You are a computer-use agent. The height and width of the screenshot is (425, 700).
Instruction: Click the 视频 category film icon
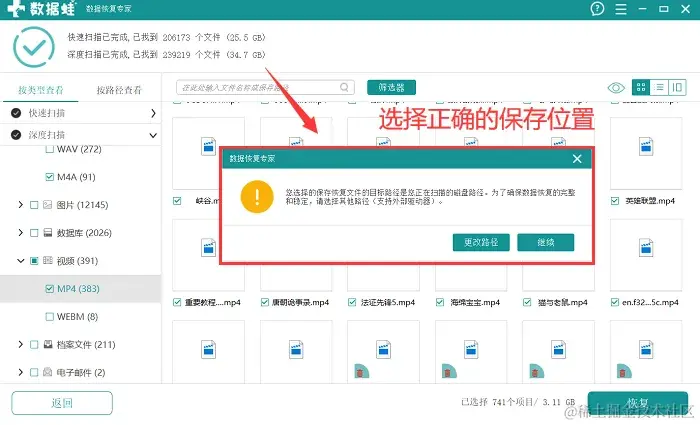coord(47,261)
